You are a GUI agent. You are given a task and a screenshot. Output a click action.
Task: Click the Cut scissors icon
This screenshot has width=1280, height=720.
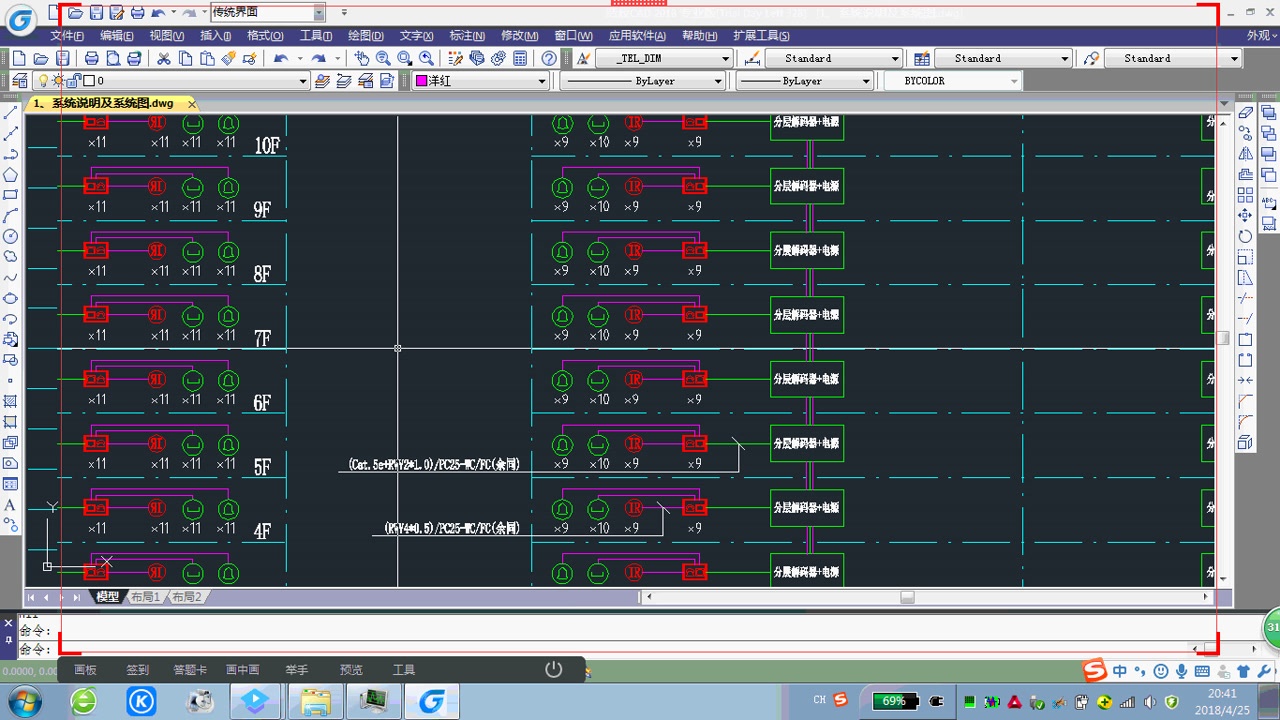click(x=162, y=58)
